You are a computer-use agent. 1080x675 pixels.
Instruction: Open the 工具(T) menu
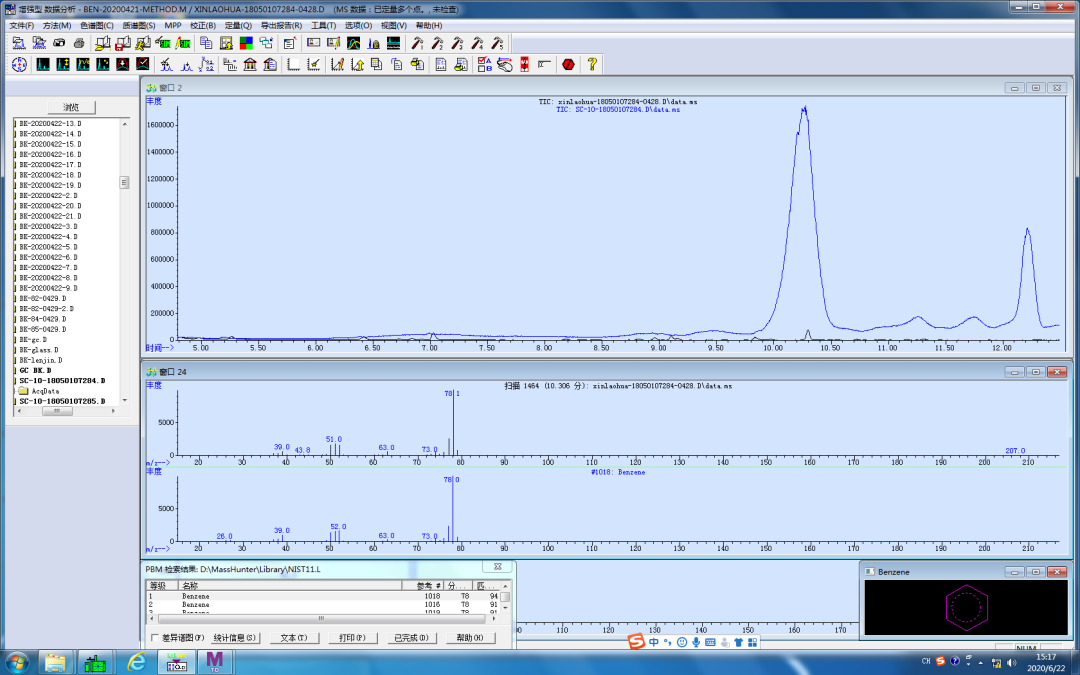pos(323,25)
